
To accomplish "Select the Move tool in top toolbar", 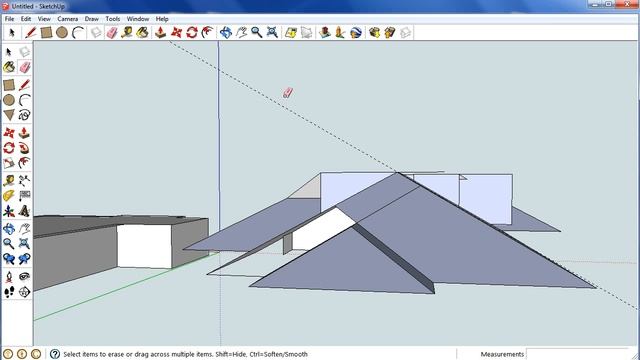I will point(176,33).
